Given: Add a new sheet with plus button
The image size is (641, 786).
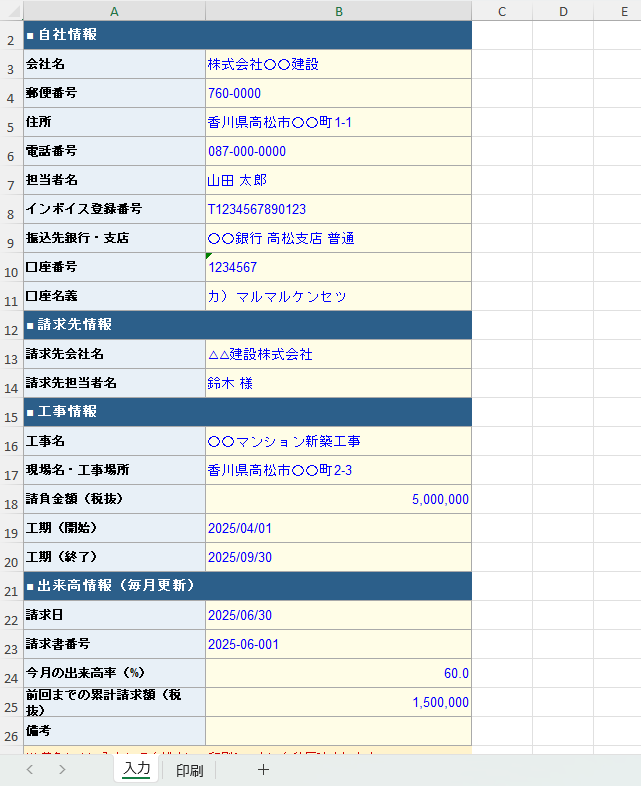Looking at the screenshot, I should coord(263,770).
